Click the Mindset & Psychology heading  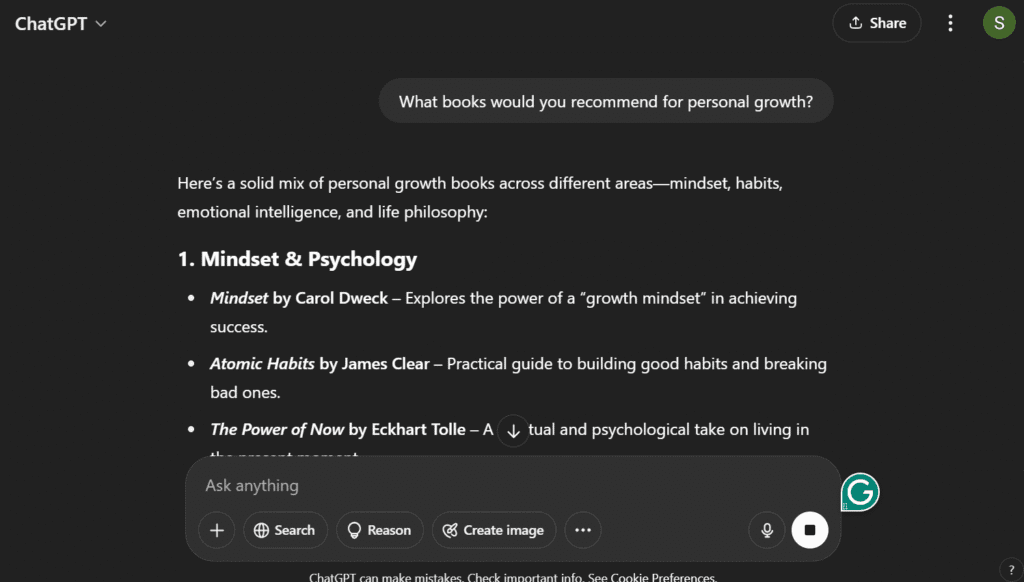pos(297,259)
